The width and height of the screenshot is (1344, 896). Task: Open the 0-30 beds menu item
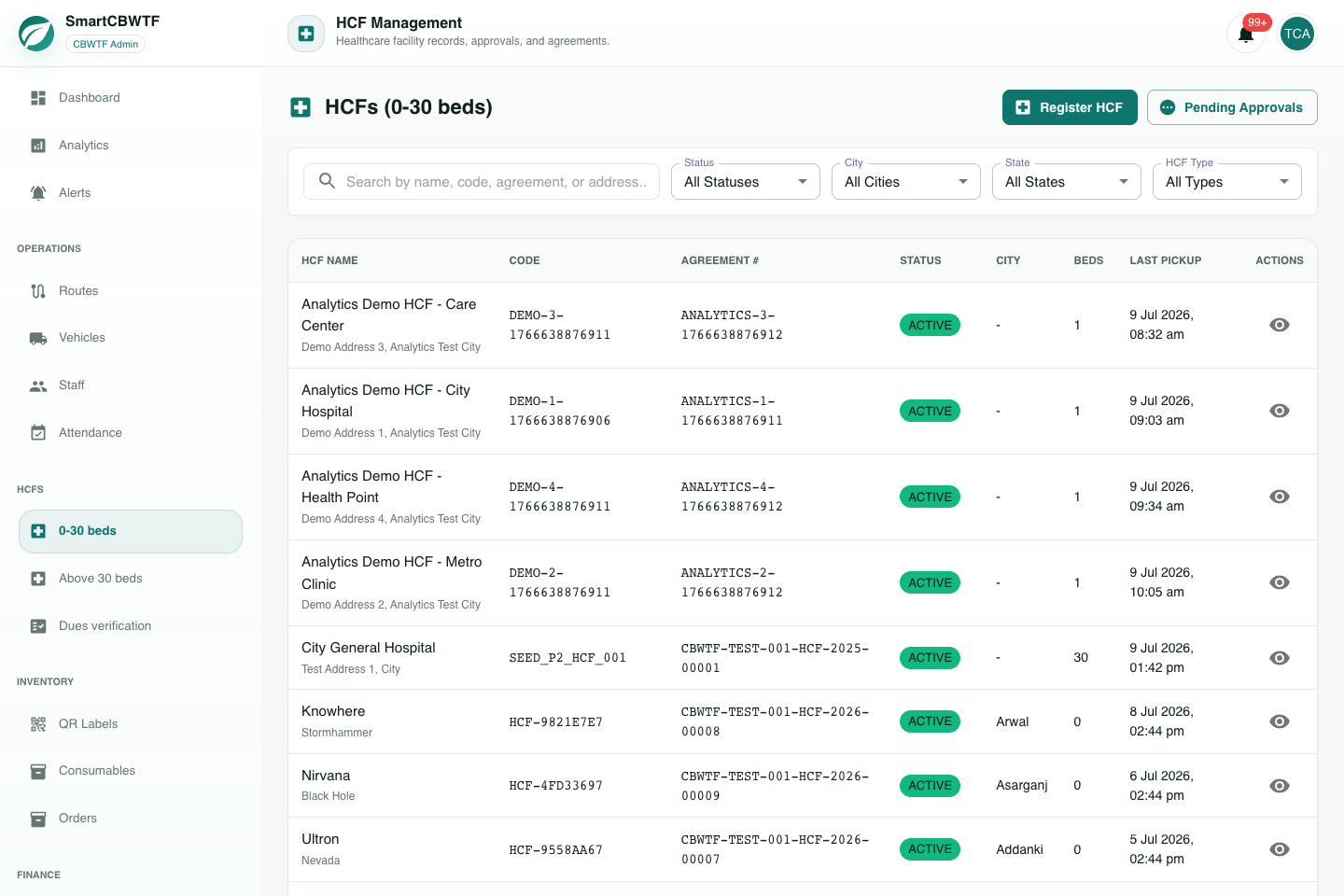coord(131,531)
